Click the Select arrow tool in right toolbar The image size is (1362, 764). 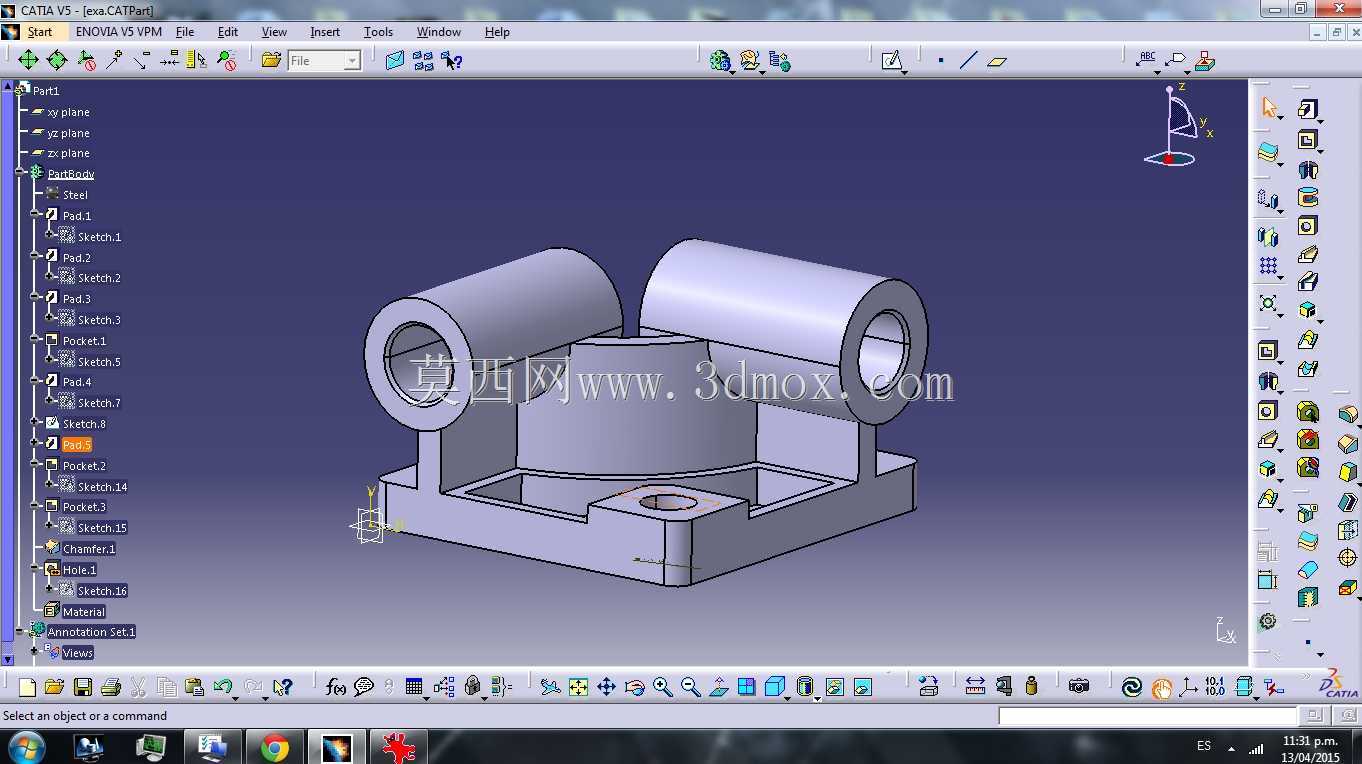pos(1269,108)
